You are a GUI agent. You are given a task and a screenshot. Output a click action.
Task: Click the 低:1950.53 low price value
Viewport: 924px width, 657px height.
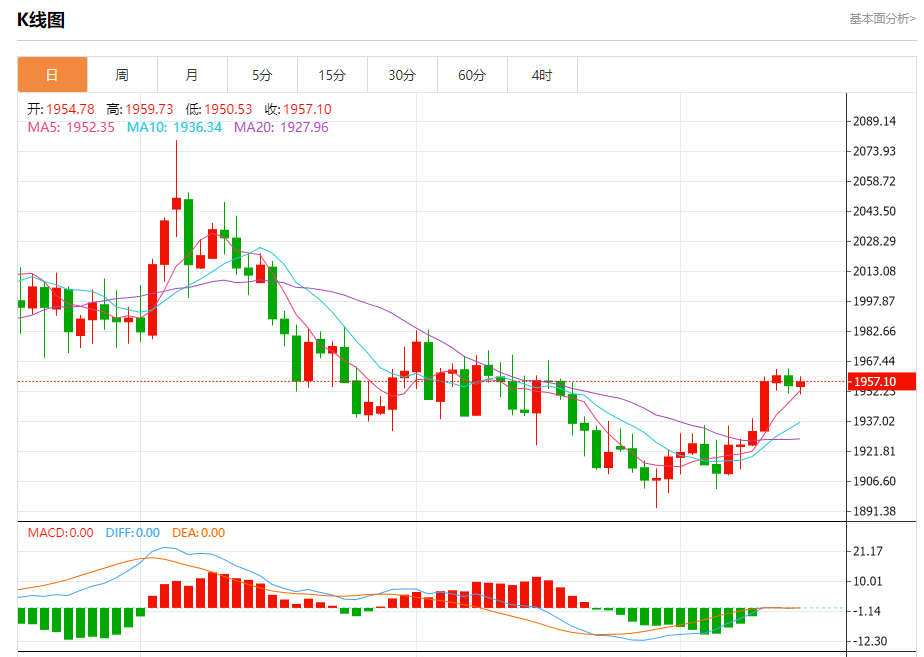[x=219, y=109]
